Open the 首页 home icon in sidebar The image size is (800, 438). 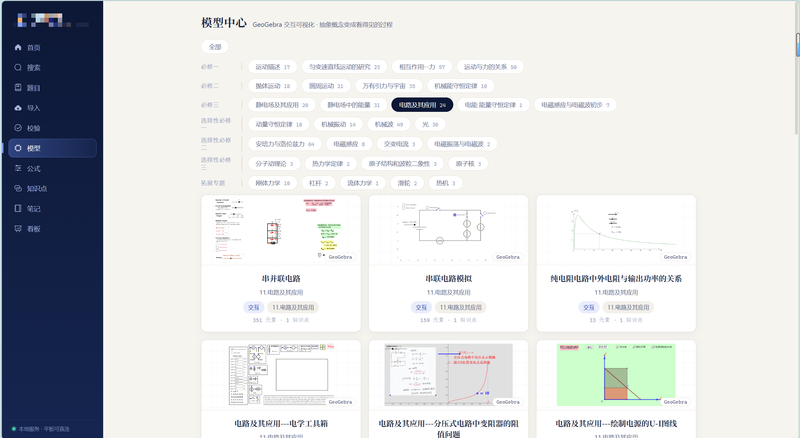[18, 47]
